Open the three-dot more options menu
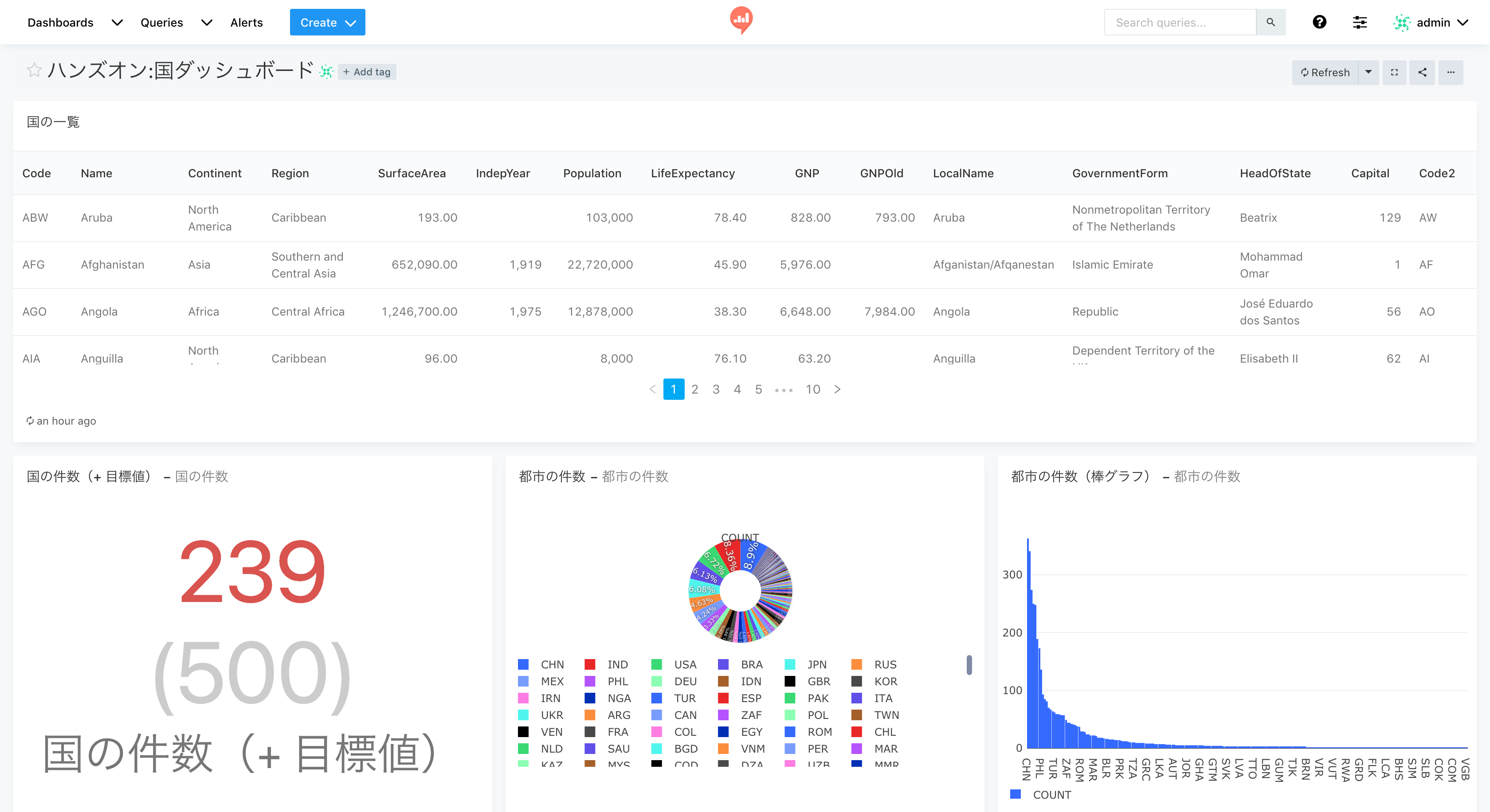This screenshot has width=1490, height=812. [1450, 72]
